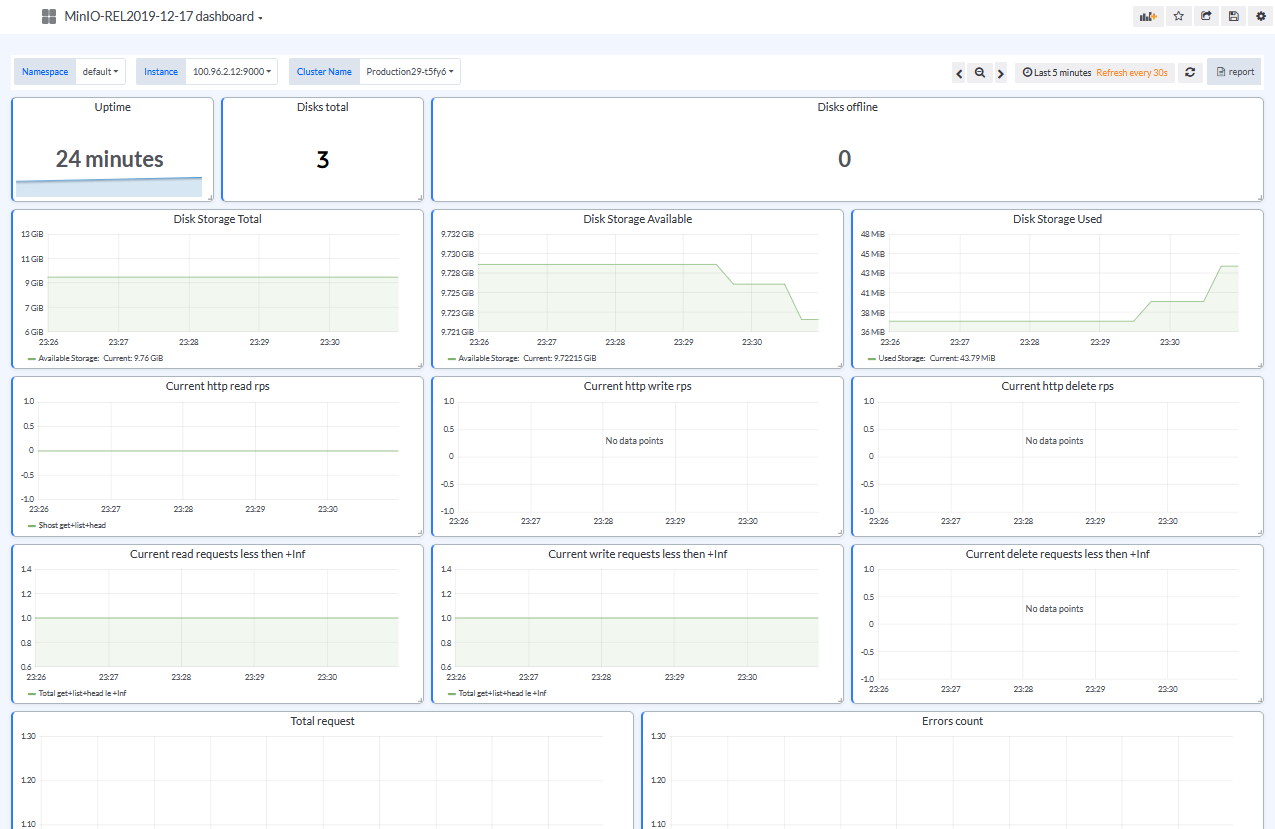Image resolution: width=1275 pixels, height=829 pixels.
Task: Toggle the 'get+list+head' legend in http read rps
Action: pos(72,525)
